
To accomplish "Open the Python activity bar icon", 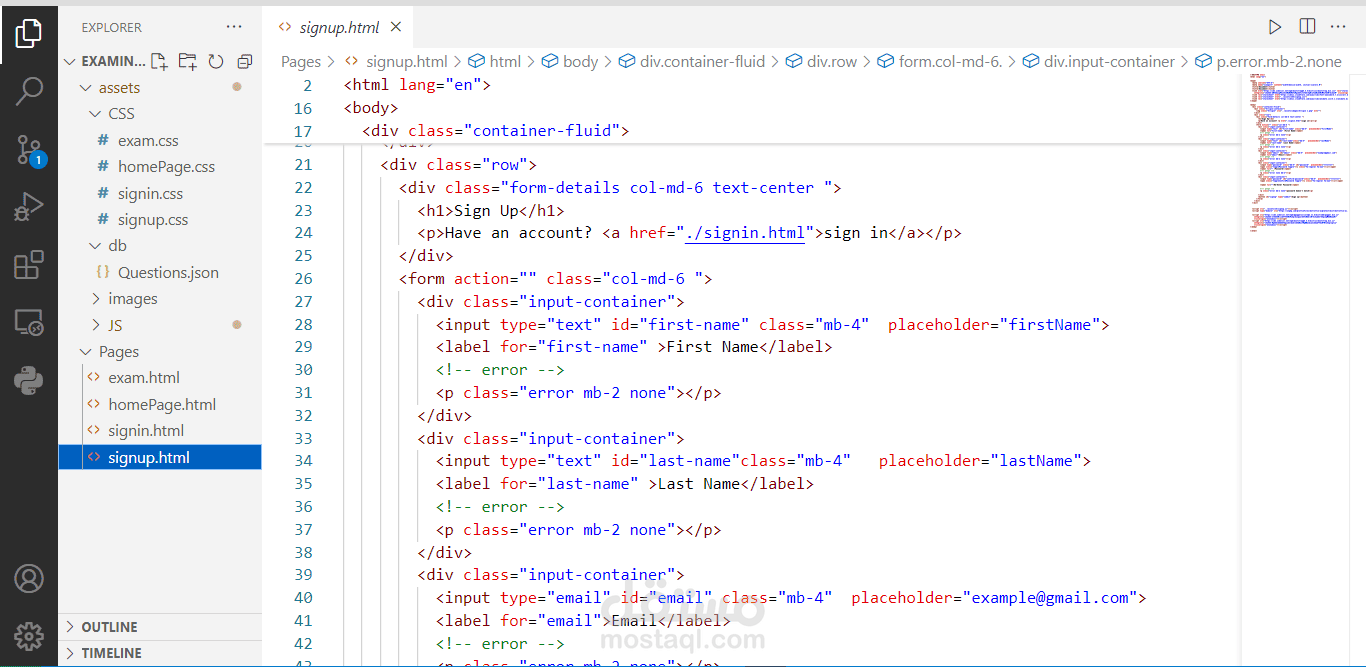I will (29, 381).
